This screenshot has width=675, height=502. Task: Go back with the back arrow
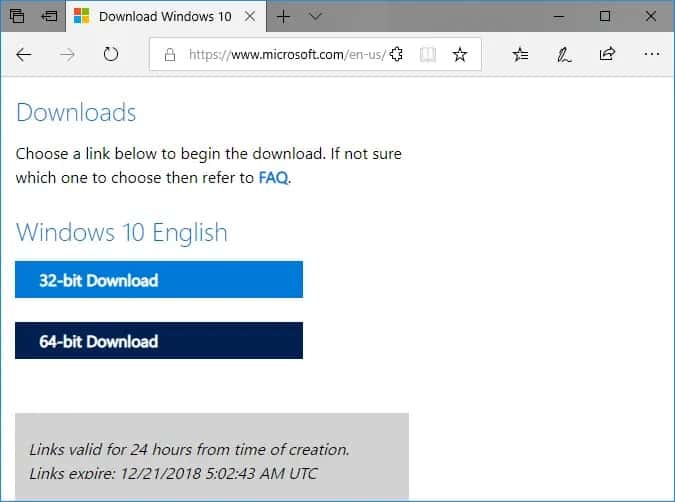pyautogui.click(x=24, y=55)
